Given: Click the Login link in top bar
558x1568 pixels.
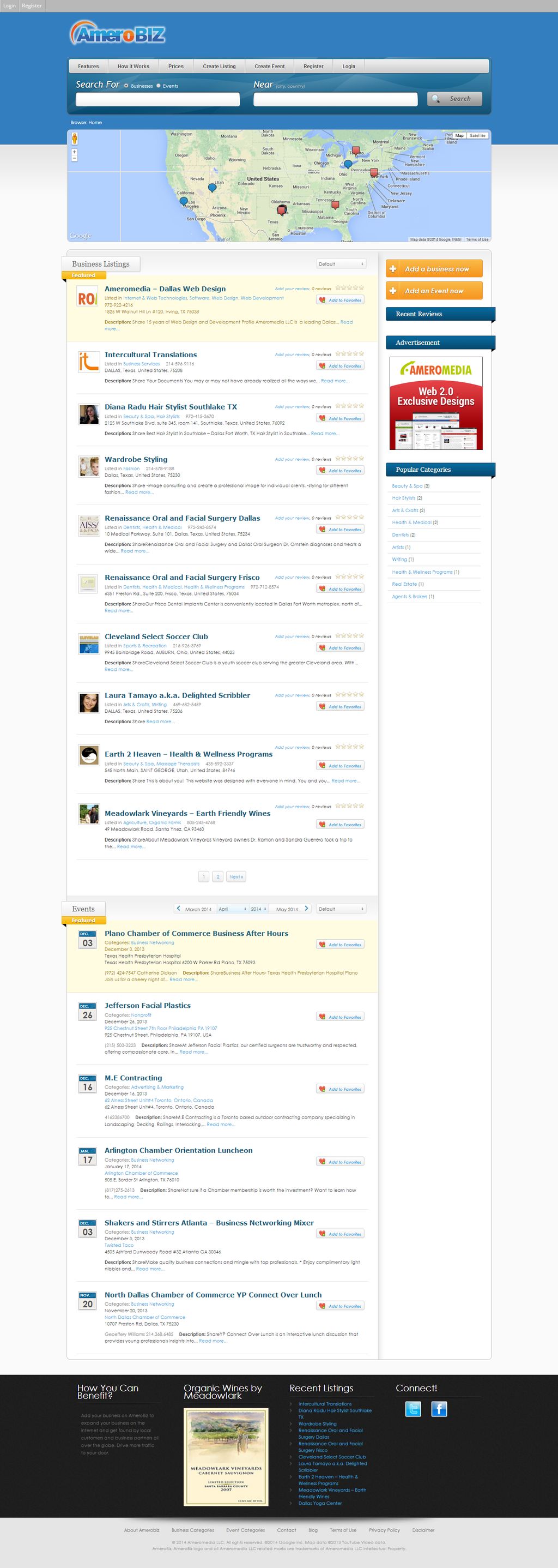Looking at the screenshot, I should click(x=10, y=5).
